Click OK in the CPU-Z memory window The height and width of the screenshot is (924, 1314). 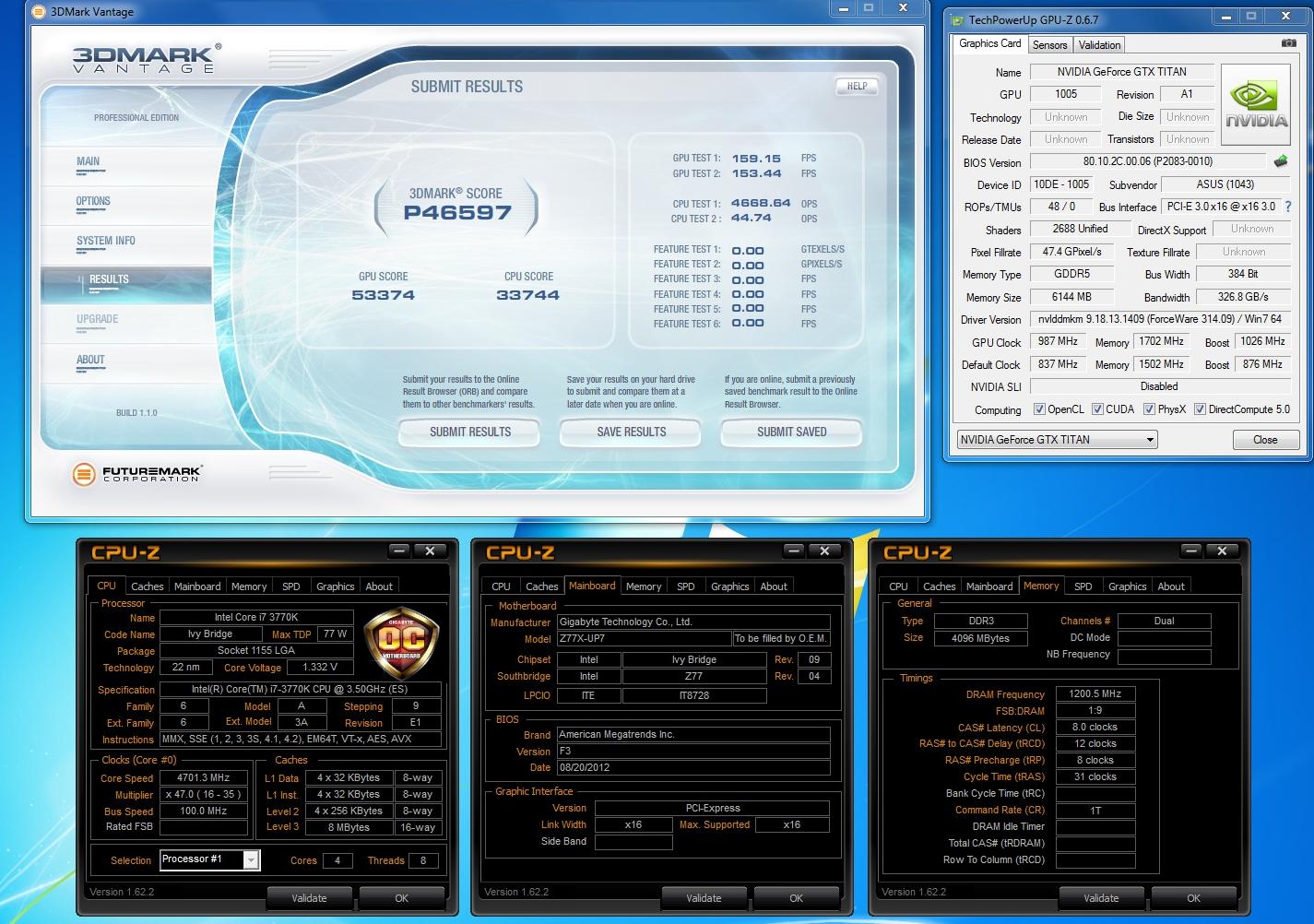pos(1194,897)
